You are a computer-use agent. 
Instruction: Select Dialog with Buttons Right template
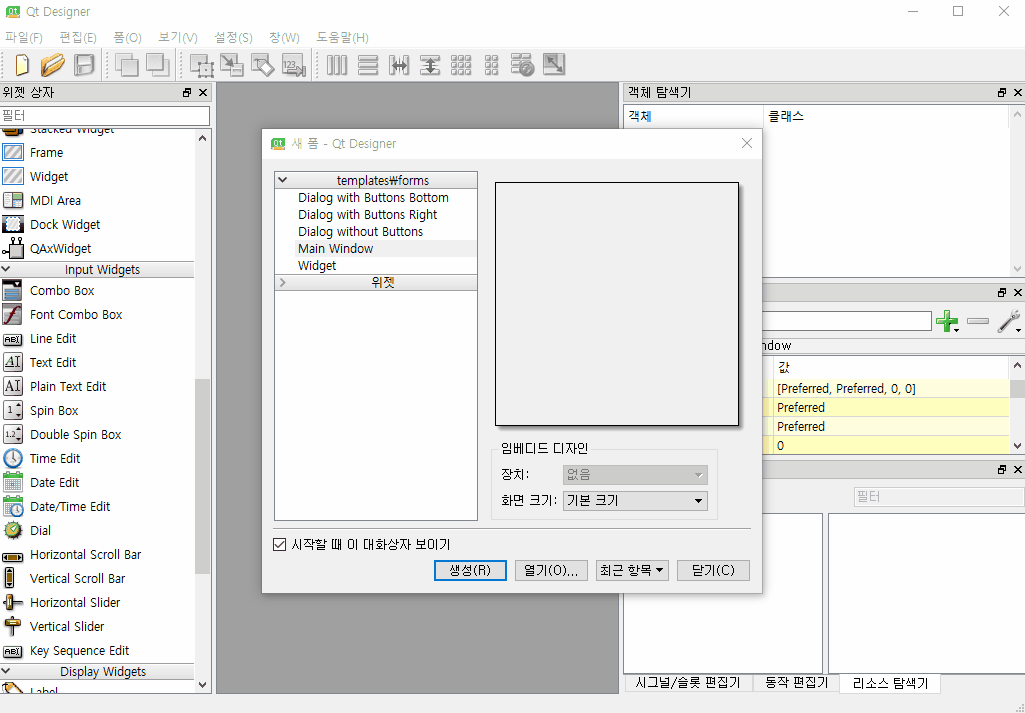pos(367,214)
